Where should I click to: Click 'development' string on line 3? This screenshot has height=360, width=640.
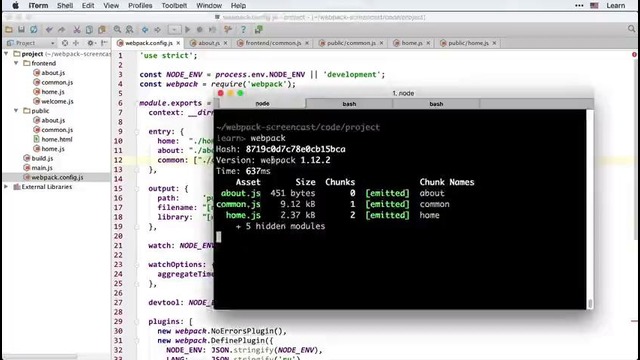[x=352, y=74]
